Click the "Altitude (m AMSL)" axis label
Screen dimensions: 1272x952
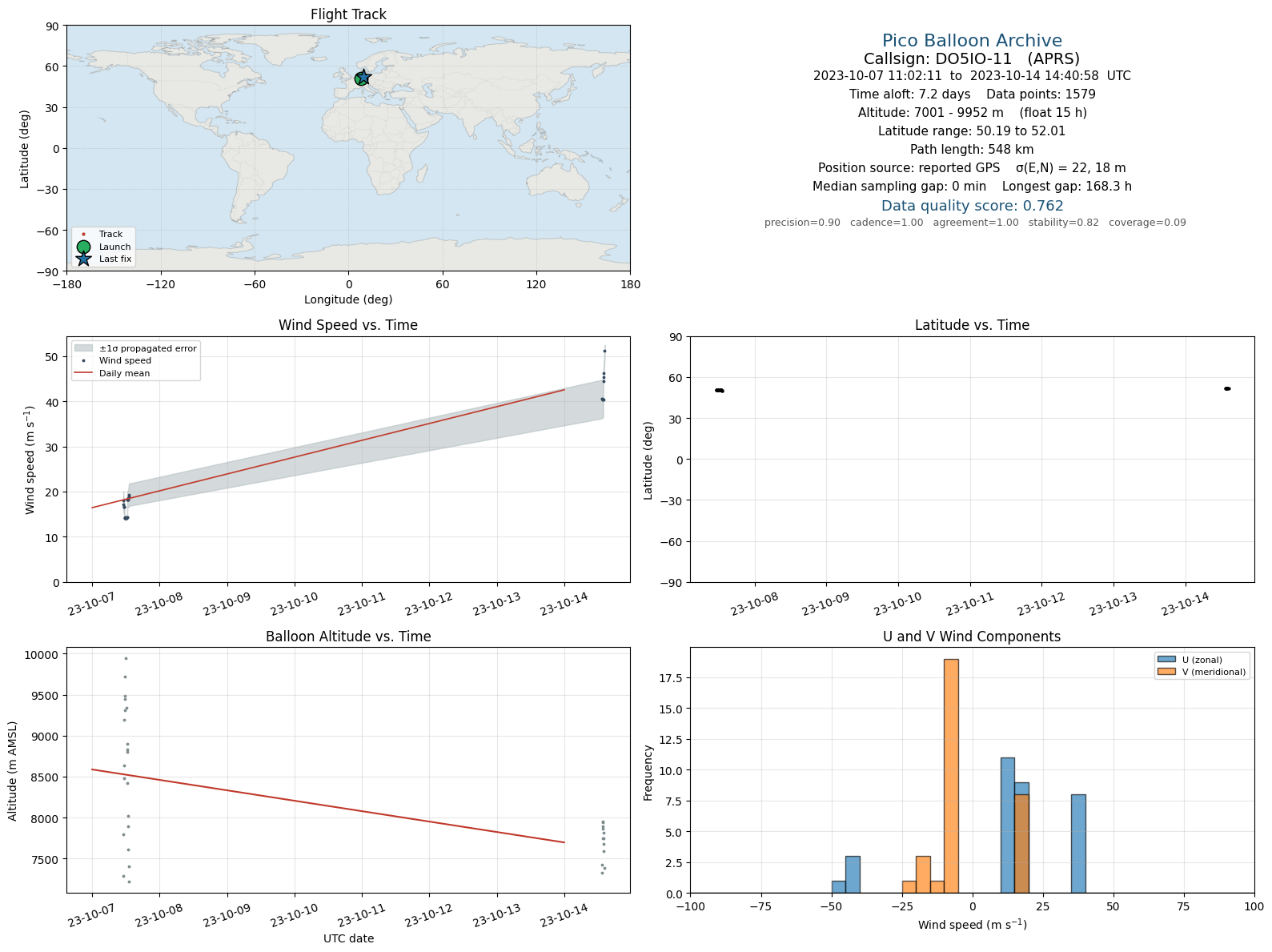click(13, 770)
